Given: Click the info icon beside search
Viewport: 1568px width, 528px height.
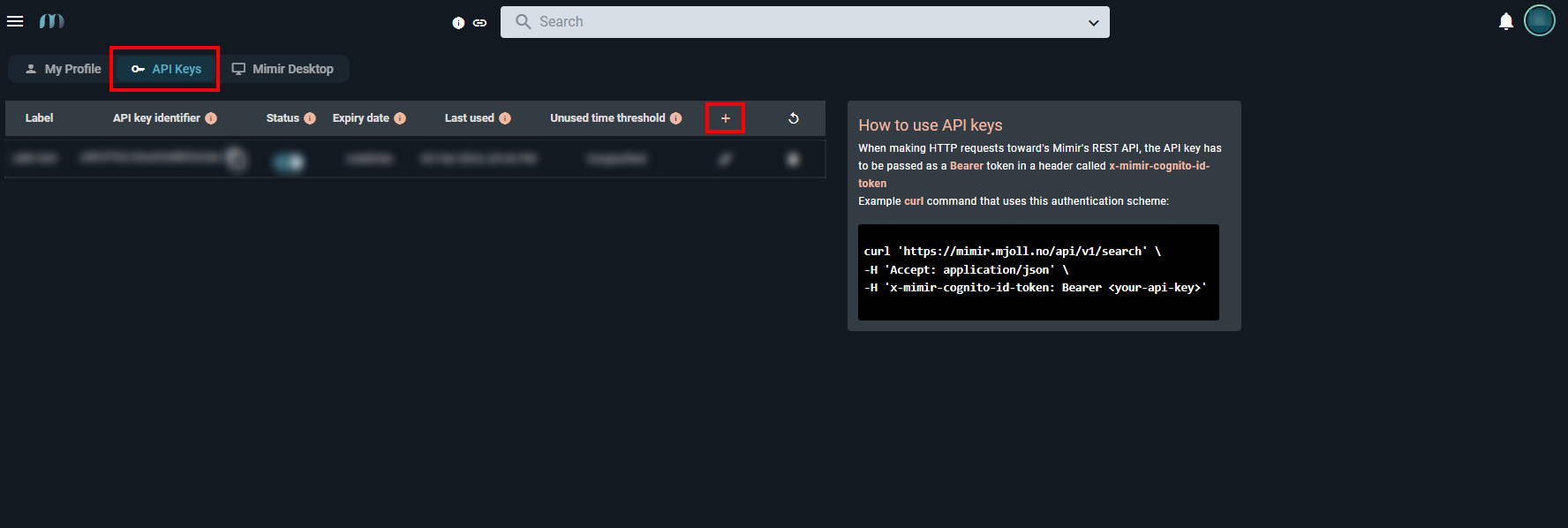Looking at the screenshot, I should pyautogui.click(x=458, y=23).
